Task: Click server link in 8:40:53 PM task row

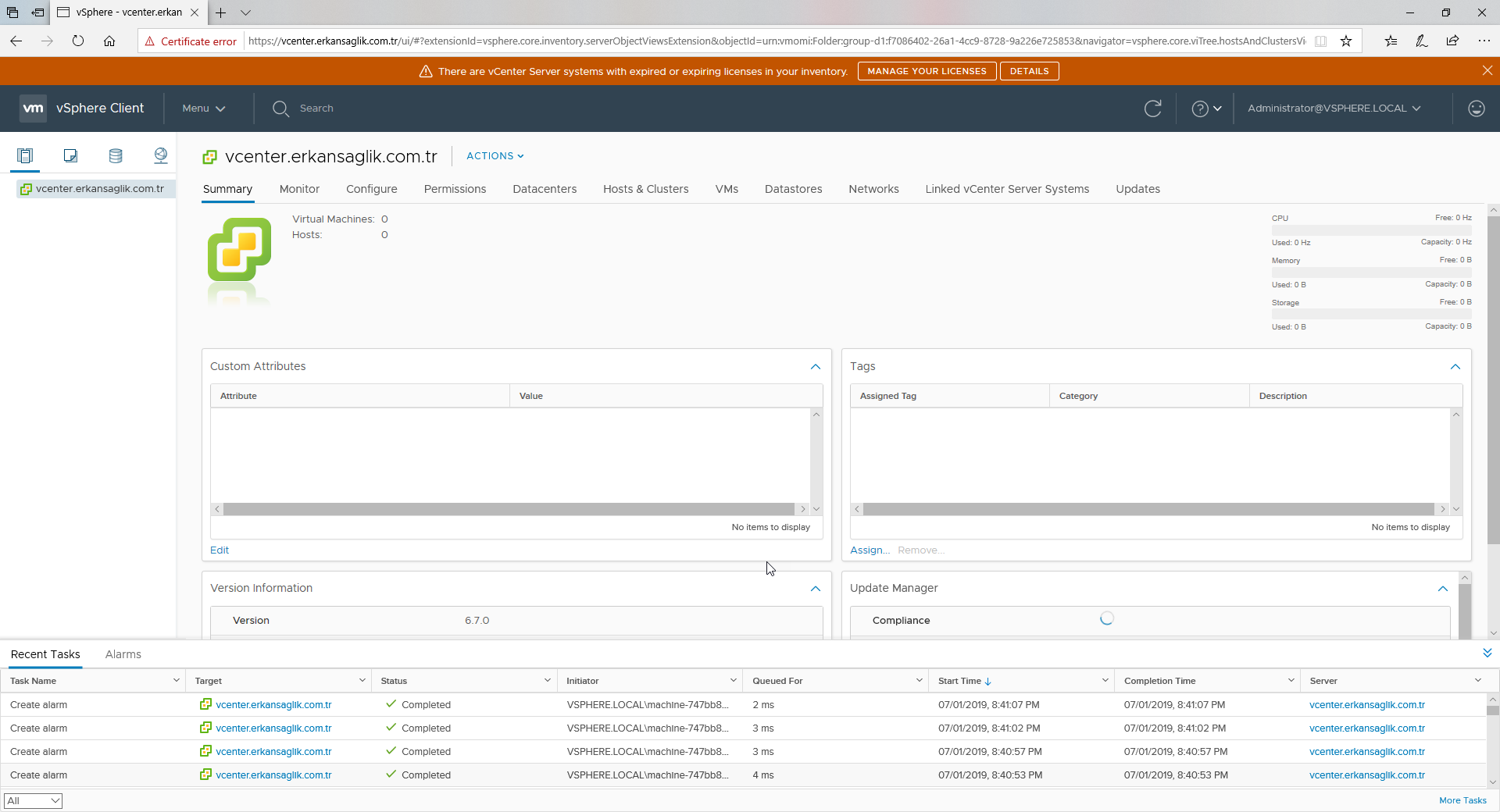Action: (1367, 775)
